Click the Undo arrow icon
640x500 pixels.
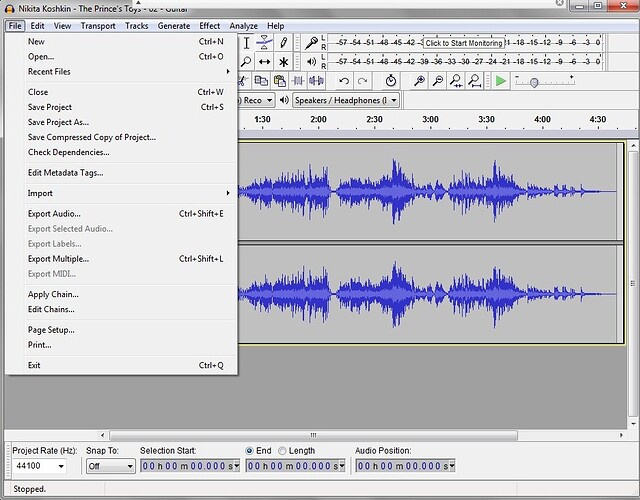pos(344,81)
